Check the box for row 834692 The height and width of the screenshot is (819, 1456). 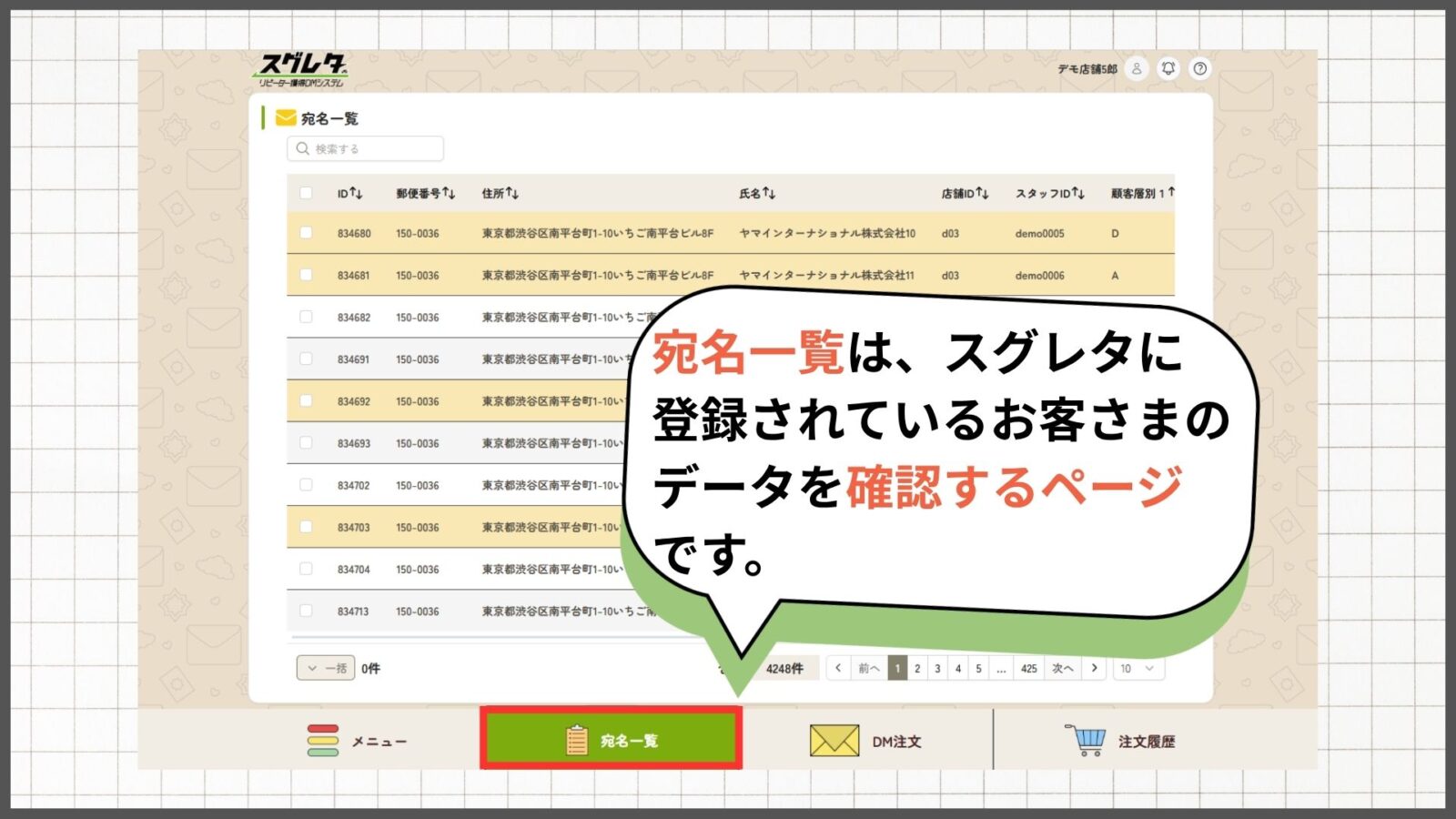coord(306,400)
